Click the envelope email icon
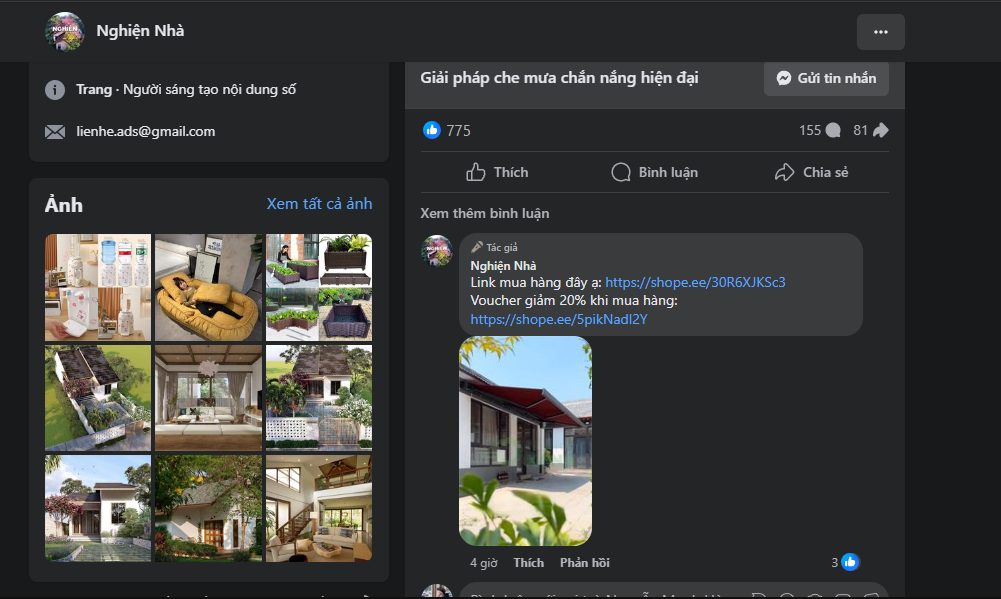This screenshot has height=599, width=1001. [x=55, y=132]
